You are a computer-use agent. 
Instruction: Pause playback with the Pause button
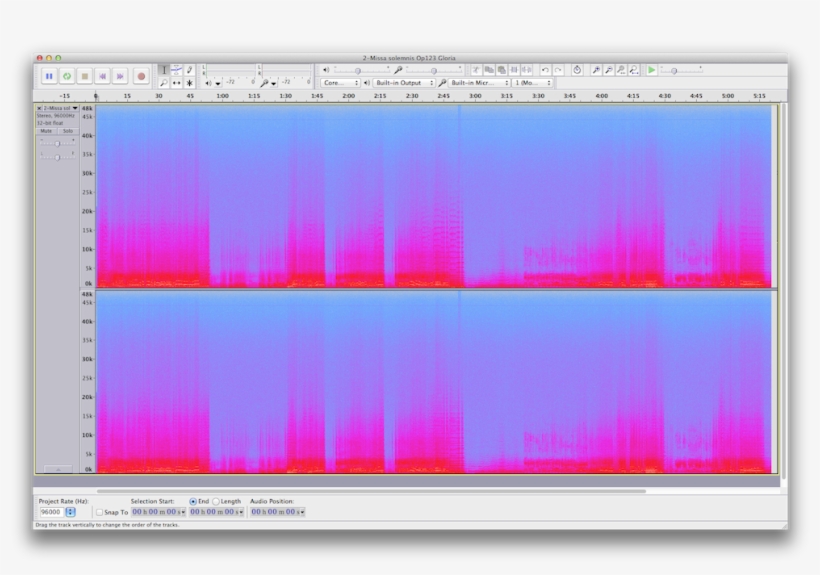pos(49,76)
